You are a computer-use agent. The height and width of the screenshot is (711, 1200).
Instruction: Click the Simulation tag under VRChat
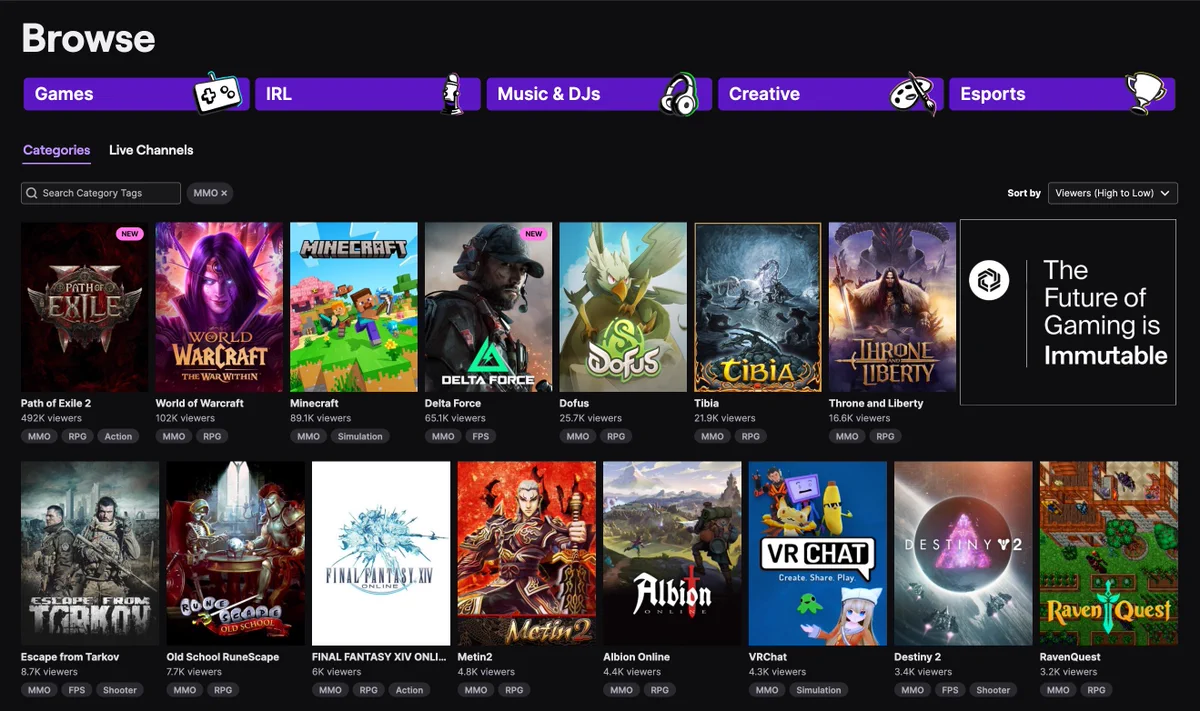click(819, 690)
